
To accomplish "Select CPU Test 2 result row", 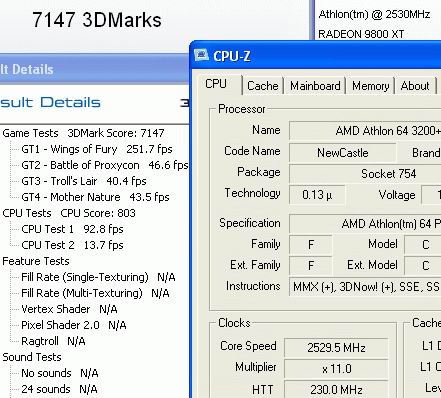I will point(72,245).
